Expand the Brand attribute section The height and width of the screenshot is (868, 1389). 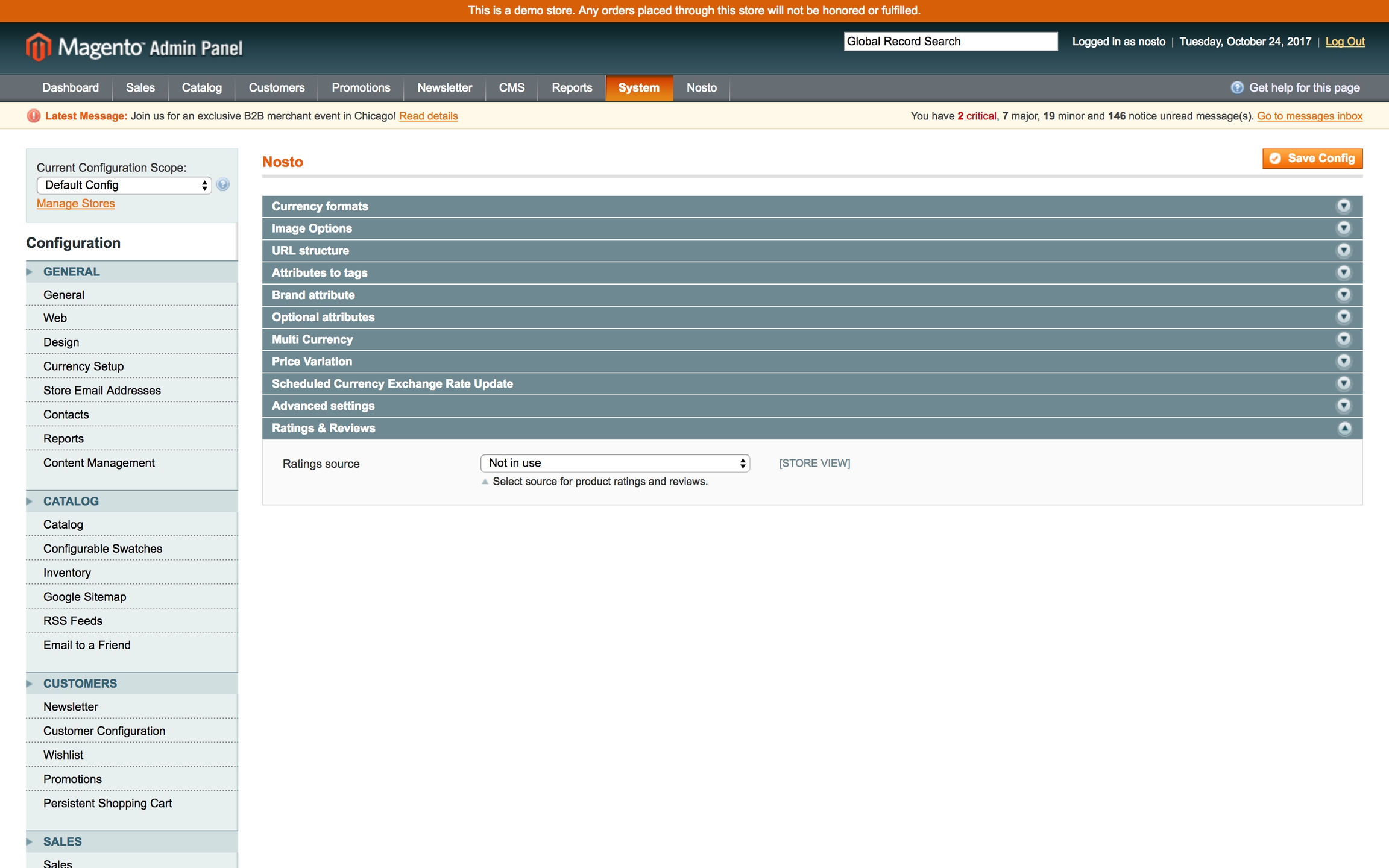tap(313, 295)
